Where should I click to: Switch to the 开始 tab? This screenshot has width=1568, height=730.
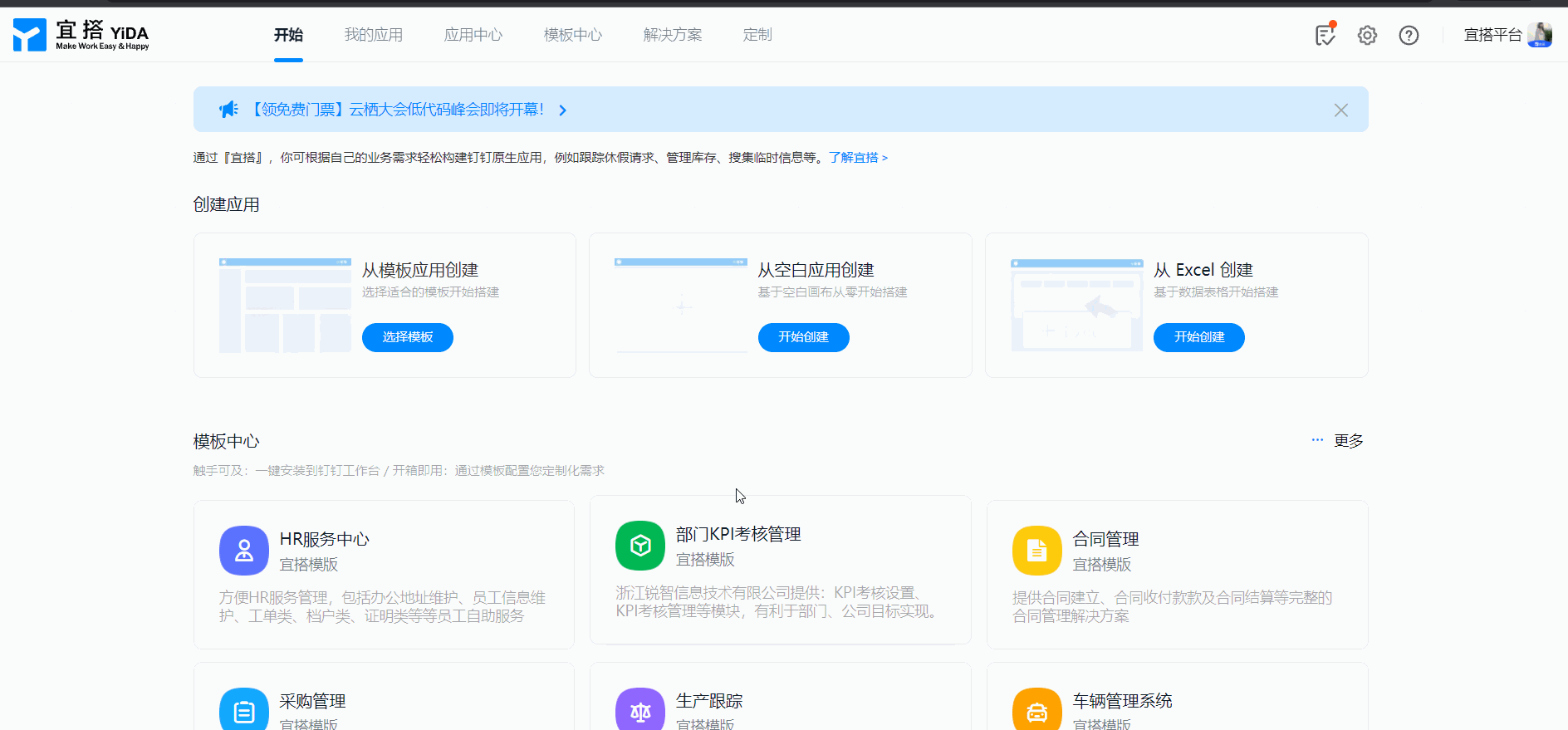(x=288, y=35)
